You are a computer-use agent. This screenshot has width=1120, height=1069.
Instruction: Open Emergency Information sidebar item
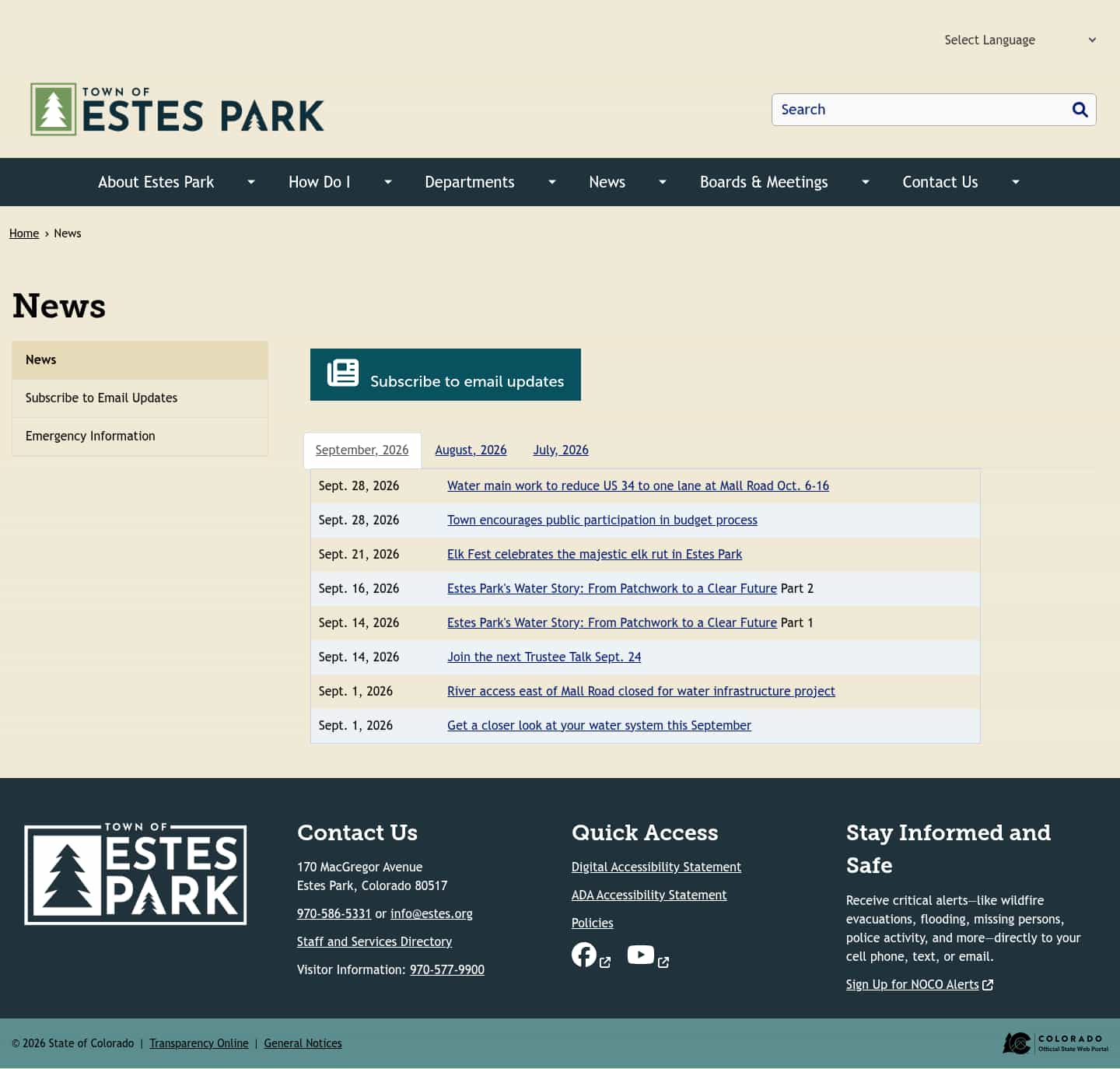coord(140,436)
